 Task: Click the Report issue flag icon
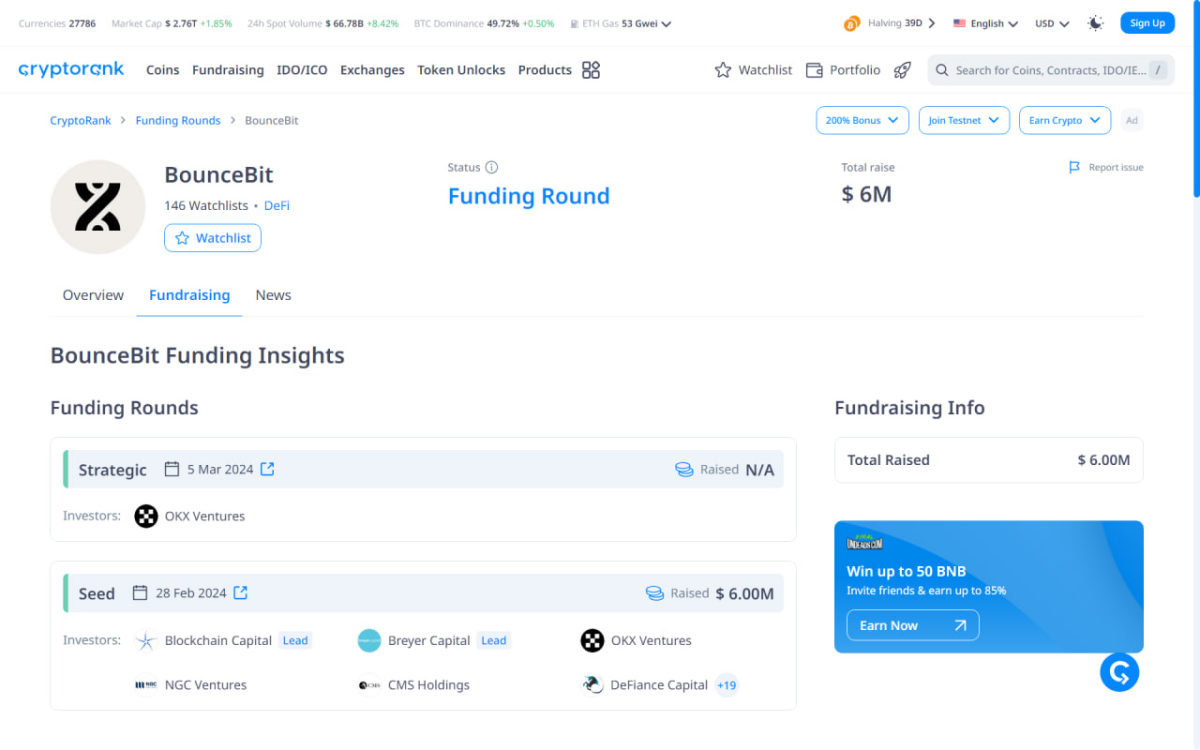coord(1074,167)
